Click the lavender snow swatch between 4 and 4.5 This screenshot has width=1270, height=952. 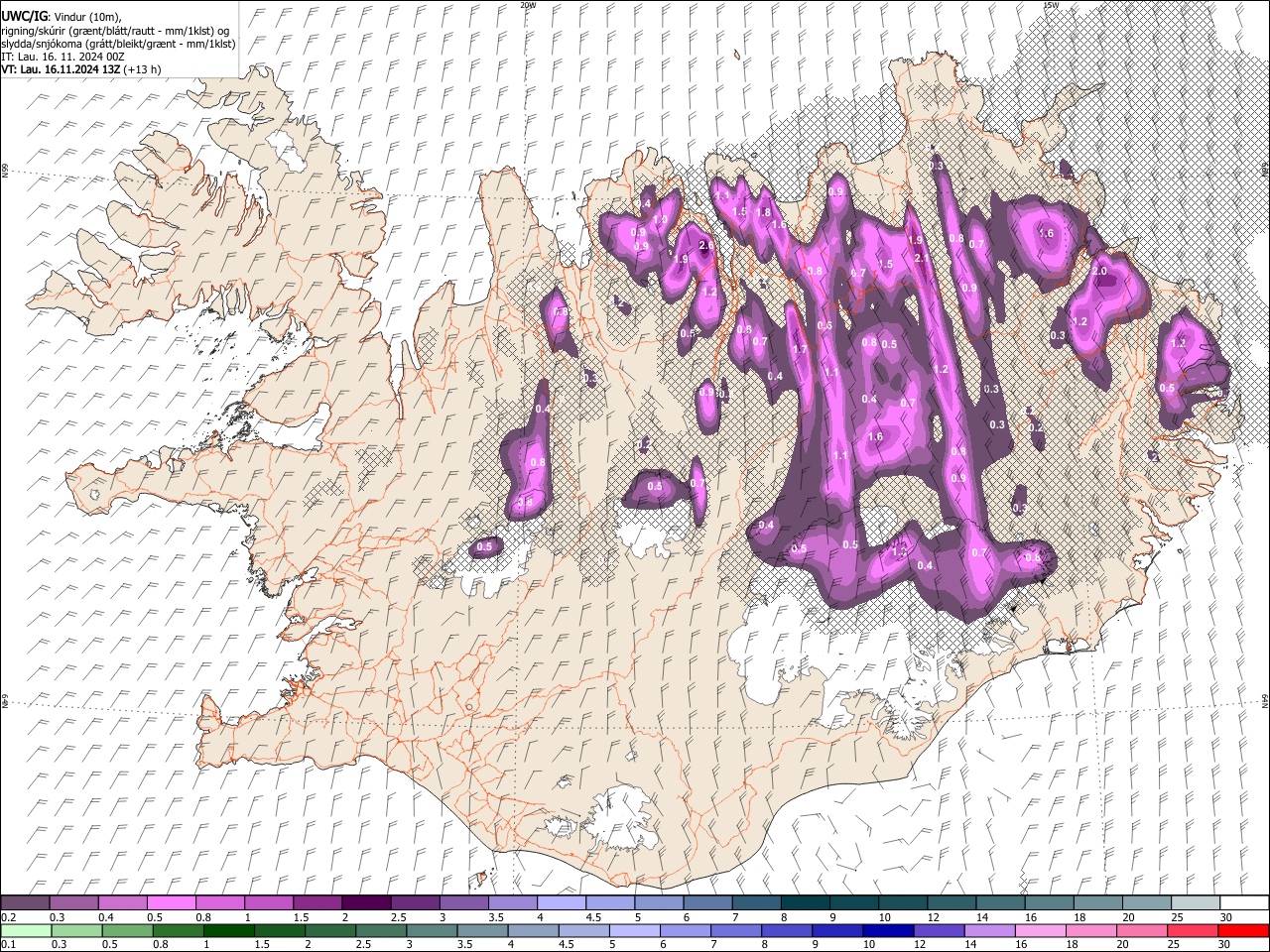(560, 903)
